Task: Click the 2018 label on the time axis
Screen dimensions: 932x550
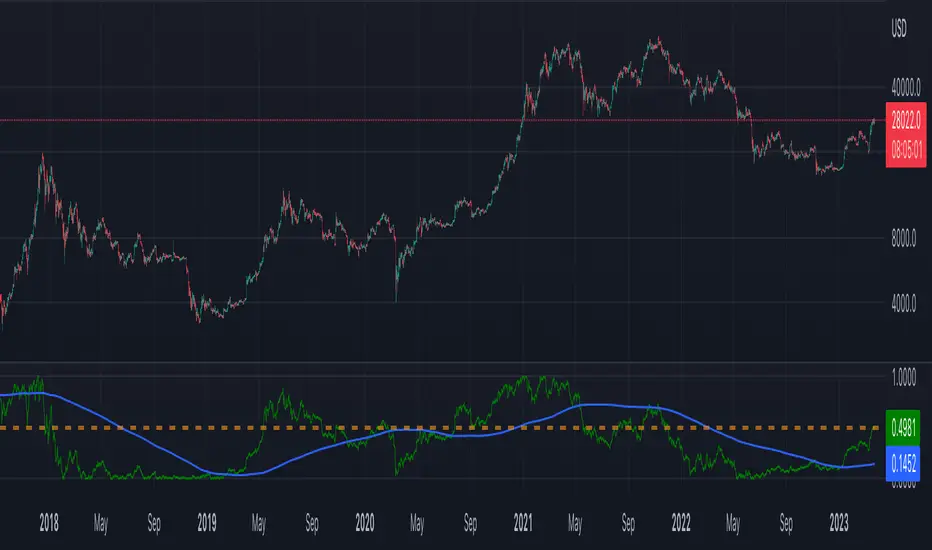Action: coord(49,523)
